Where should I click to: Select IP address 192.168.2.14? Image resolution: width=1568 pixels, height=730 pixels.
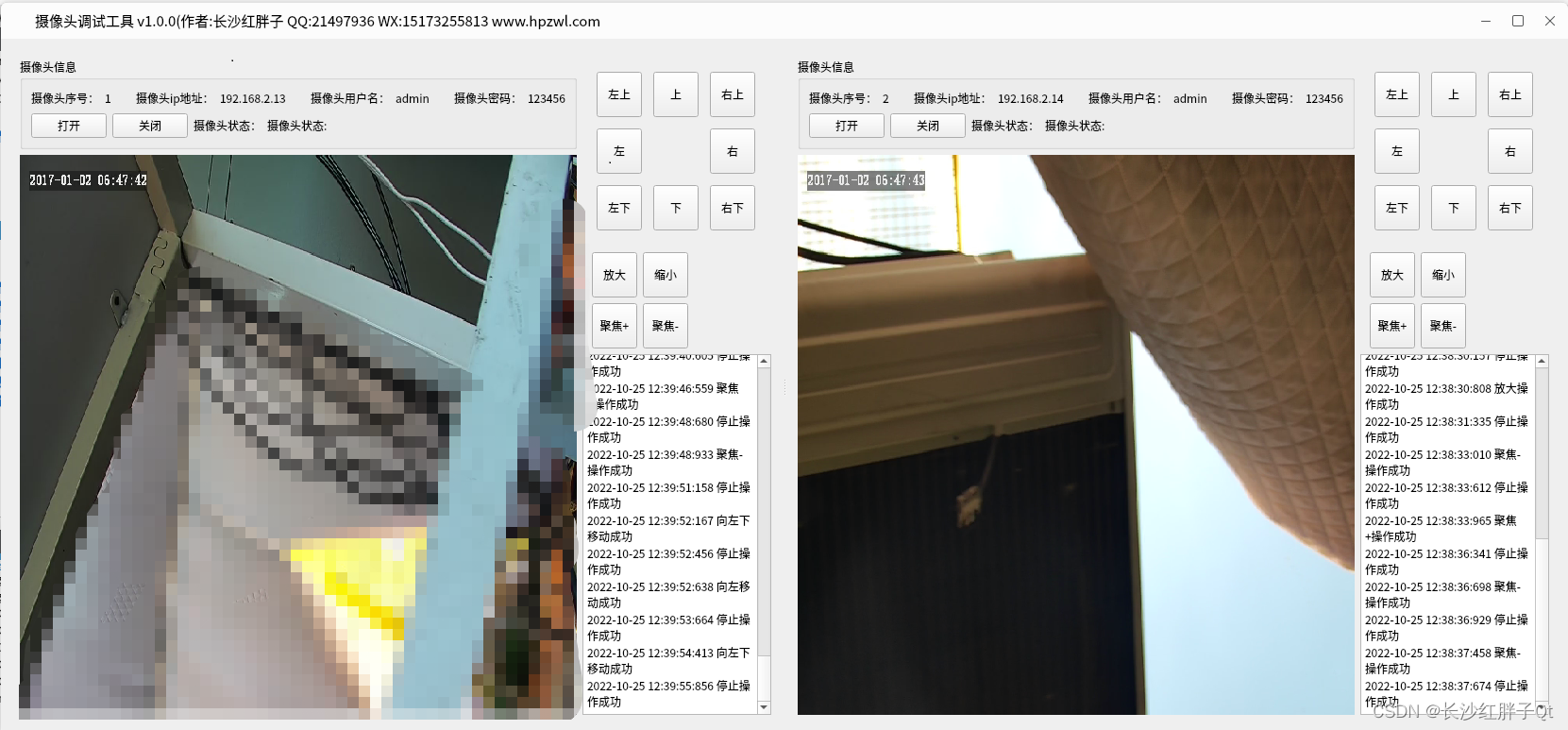pos(1031,98)
